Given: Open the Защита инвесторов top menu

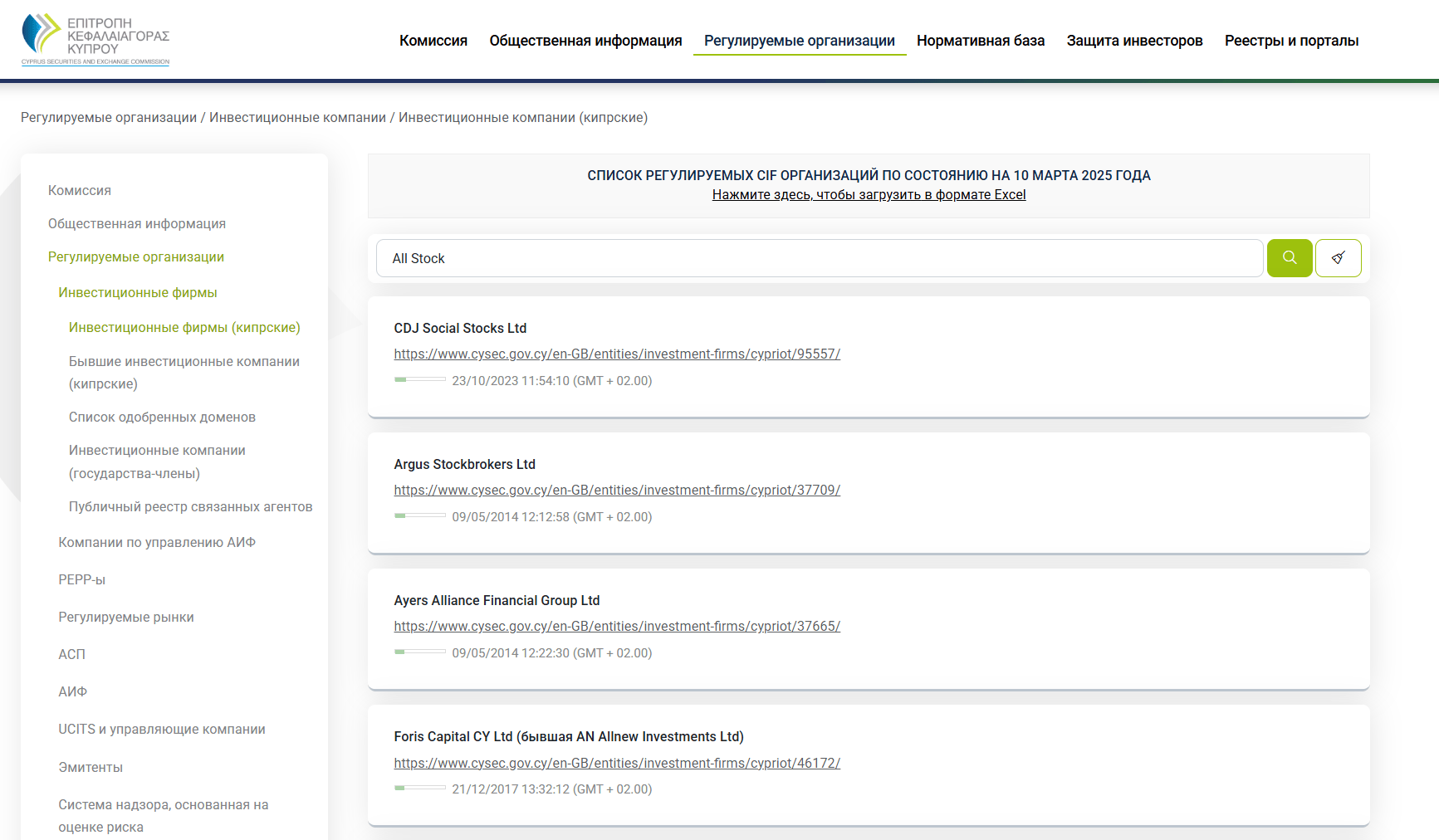Looking at the screenshot, I should click(1134, 41).
